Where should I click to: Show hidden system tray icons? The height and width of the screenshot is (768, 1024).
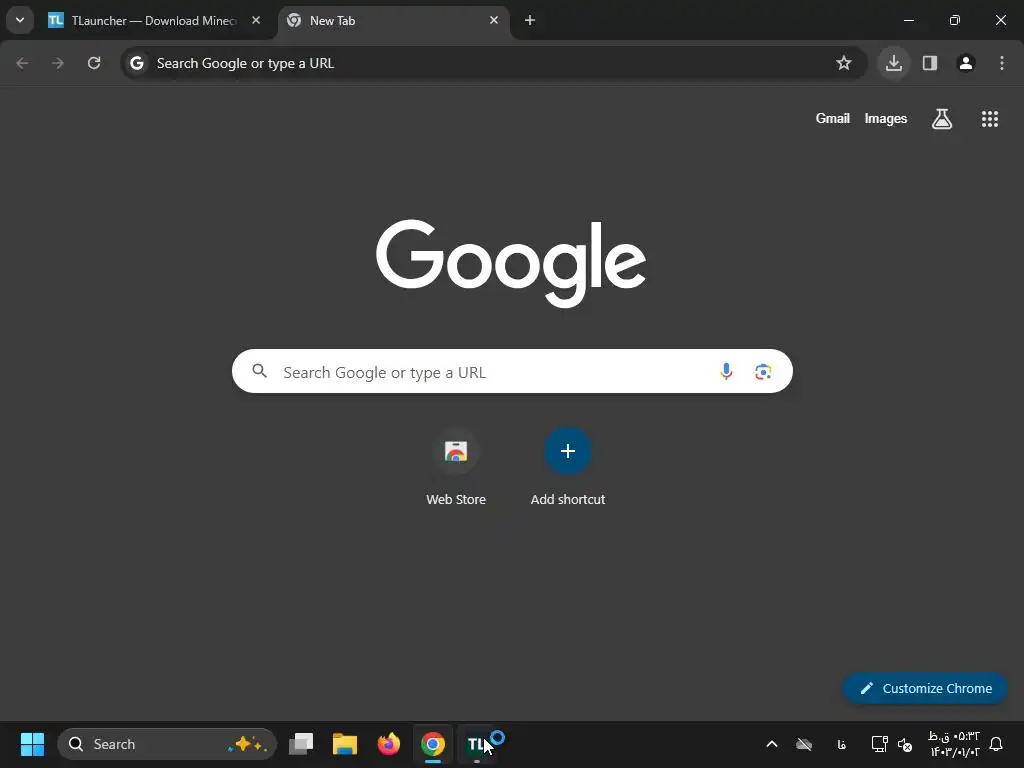click(771, 744)
